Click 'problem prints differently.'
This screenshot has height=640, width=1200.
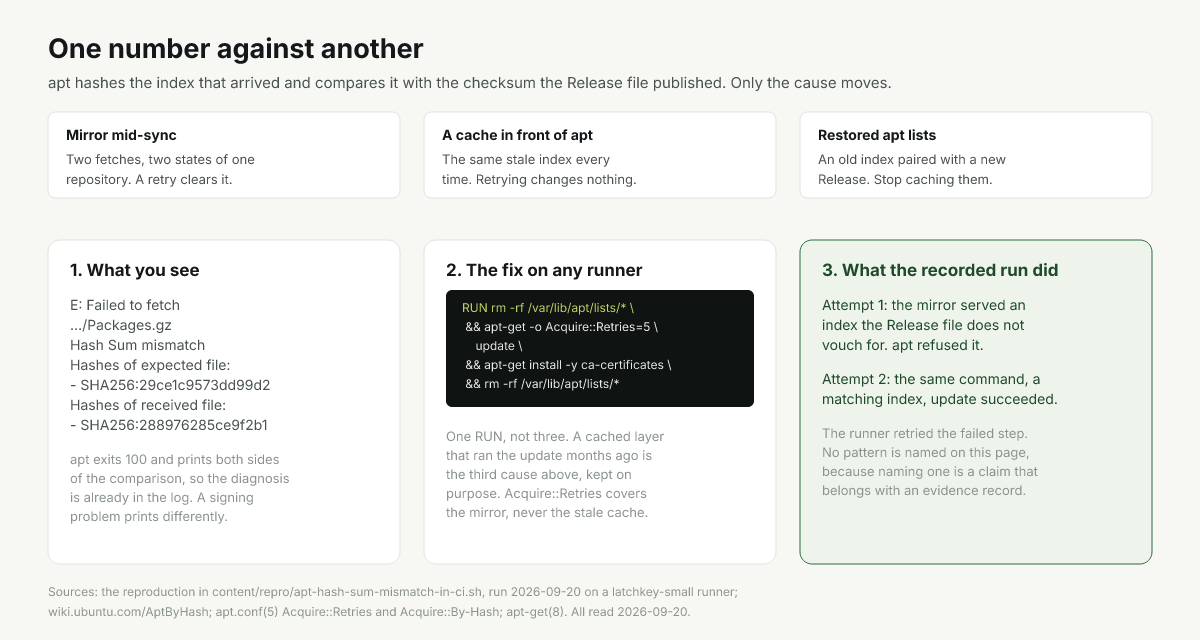[x=149, y=517]
